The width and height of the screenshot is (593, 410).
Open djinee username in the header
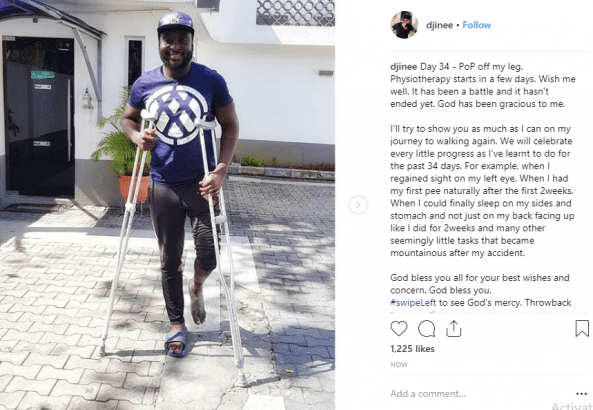pos(439,25)
